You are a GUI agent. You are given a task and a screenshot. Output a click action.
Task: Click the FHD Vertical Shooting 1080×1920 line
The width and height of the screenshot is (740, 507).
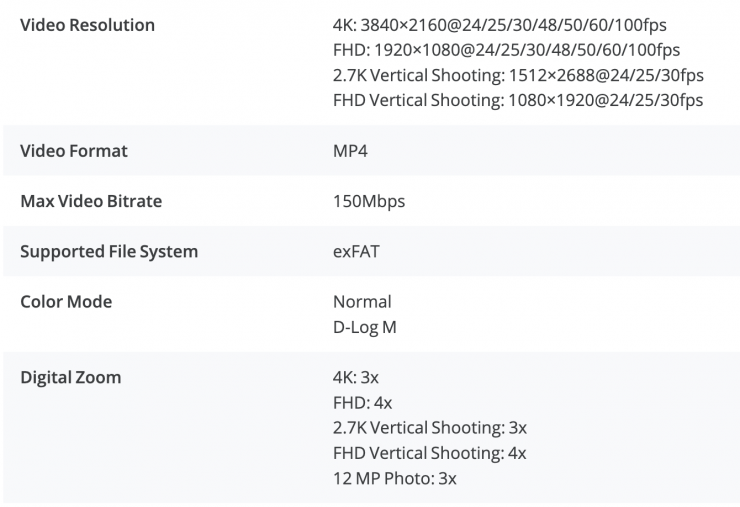(x=518, y=100)
